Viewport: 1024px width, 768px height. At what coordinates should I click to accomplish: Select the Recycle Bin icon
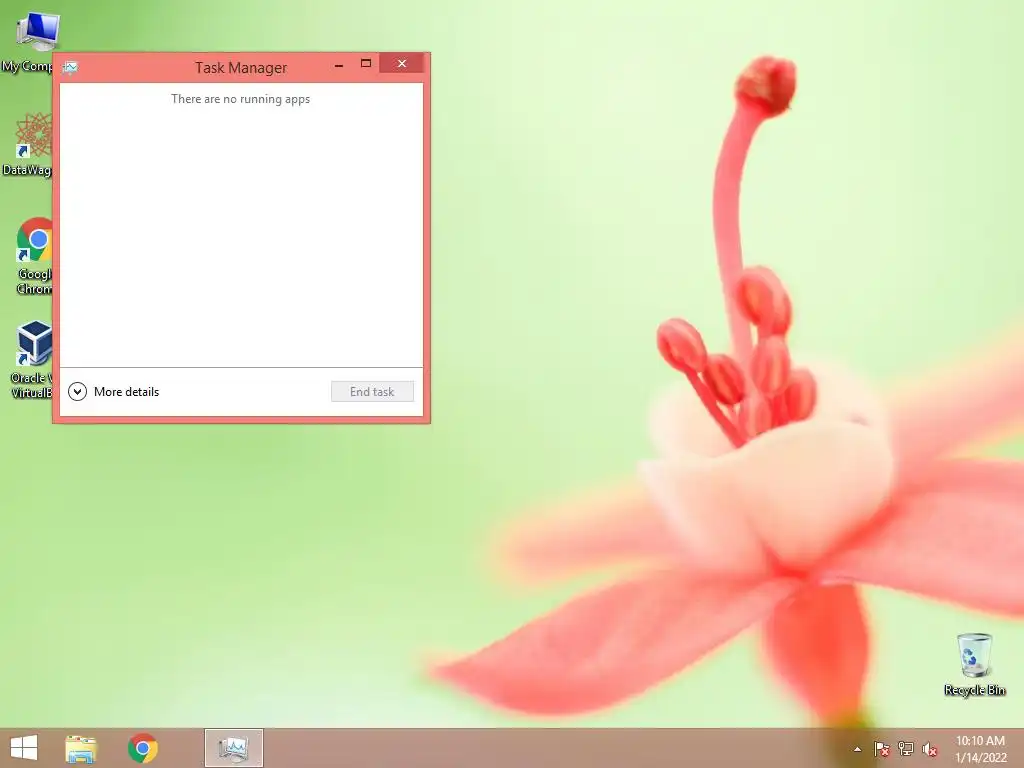coord(974,664)
